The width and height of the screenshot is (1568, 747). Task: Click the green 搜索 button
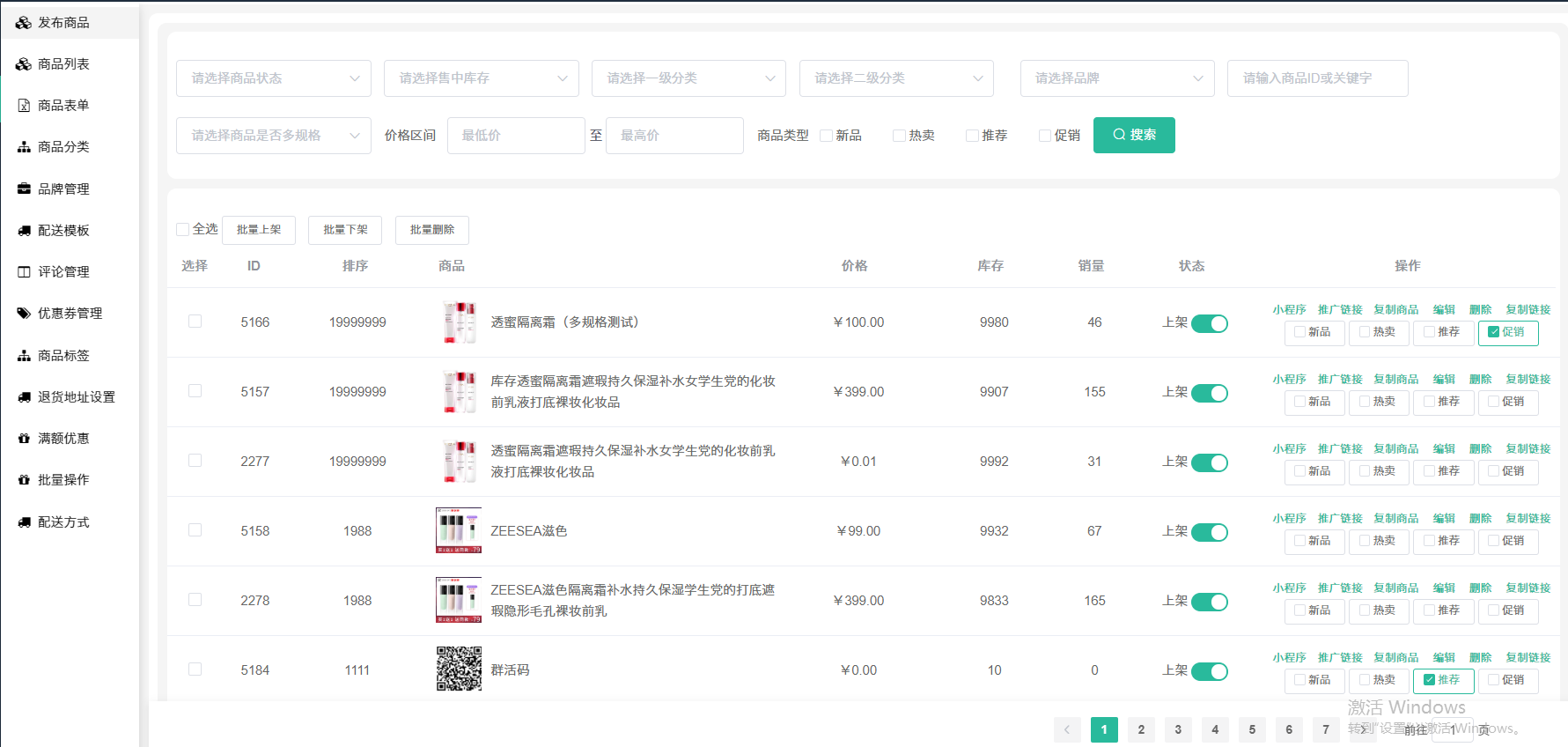pyautogui.click(x=1133, y=135)
